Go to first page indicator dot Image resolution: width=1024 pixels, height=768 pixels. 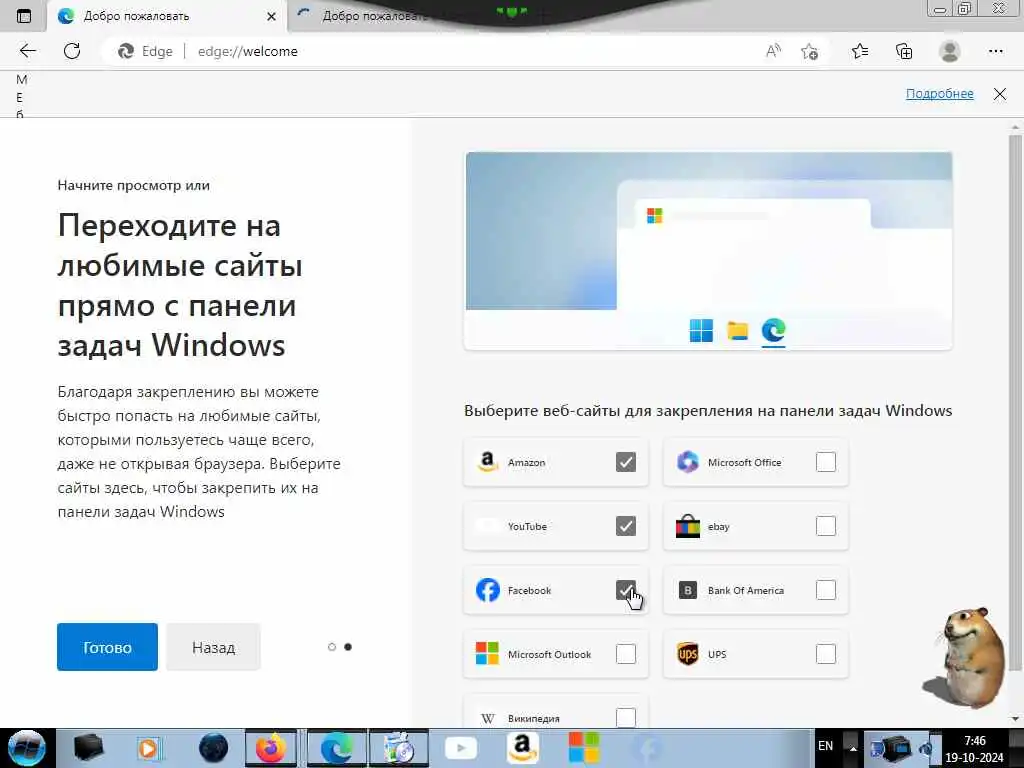tap(332, 647)
